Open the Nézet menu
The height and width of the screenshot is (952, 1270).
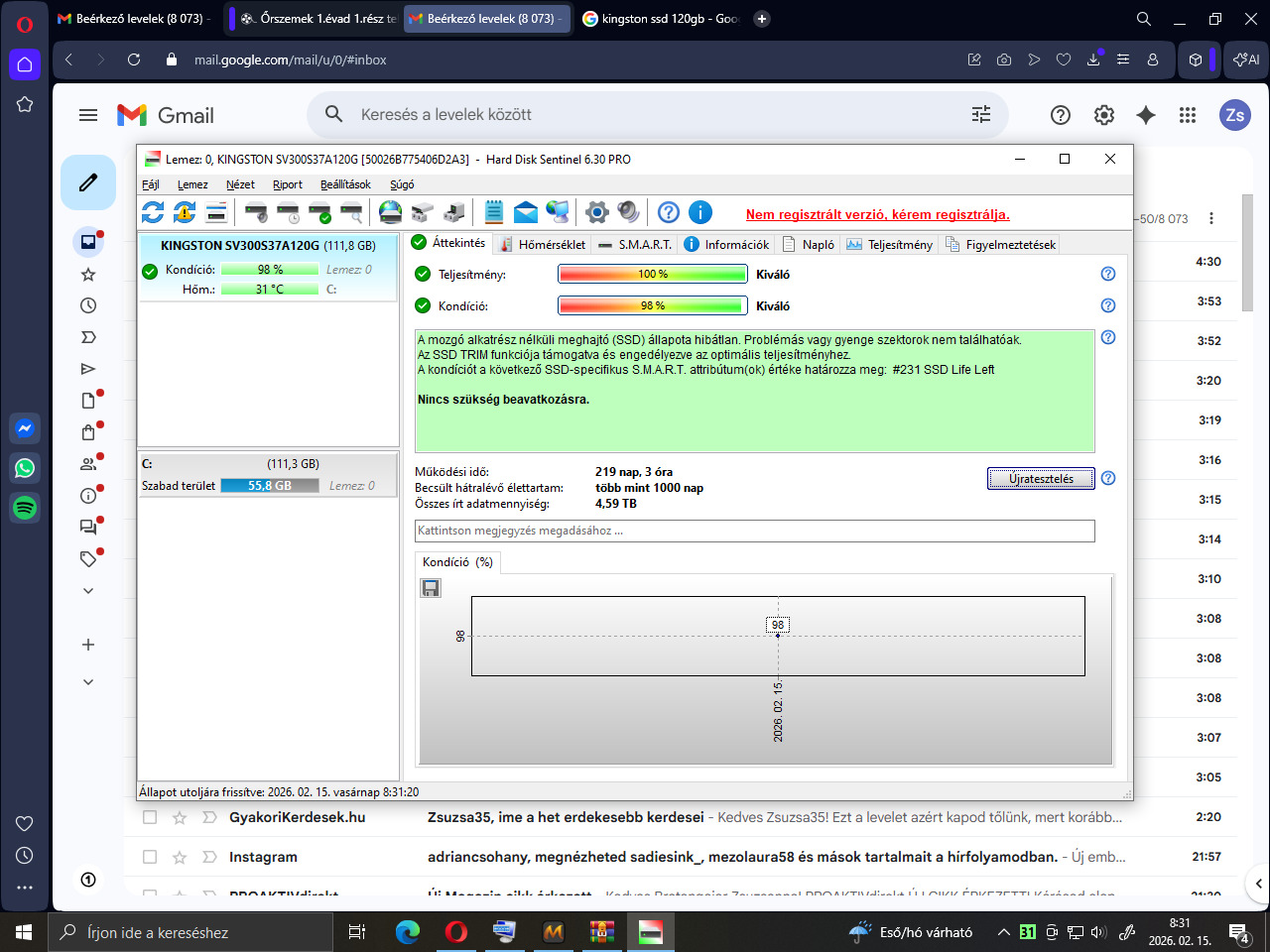click(x=240, y=184)
